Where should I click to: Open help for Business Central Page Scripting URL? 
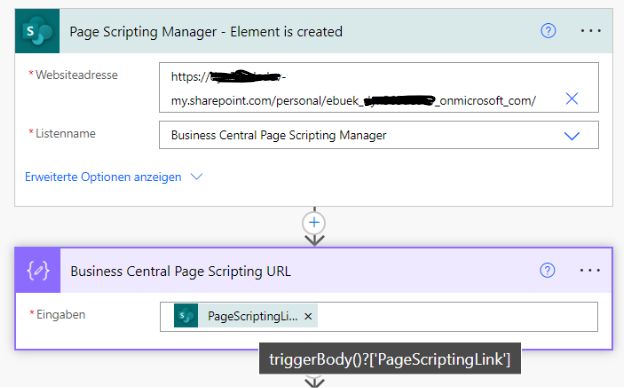coord(547,270)
